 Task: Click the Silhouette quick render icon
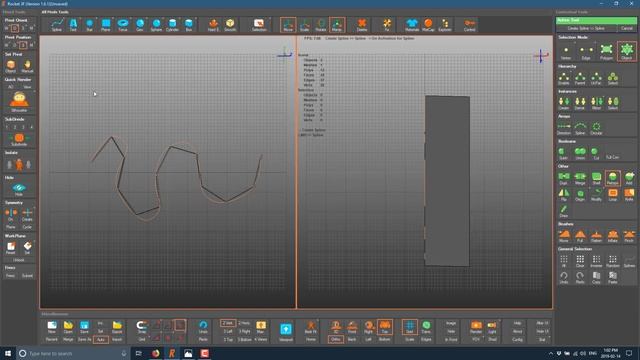(19, 101)
